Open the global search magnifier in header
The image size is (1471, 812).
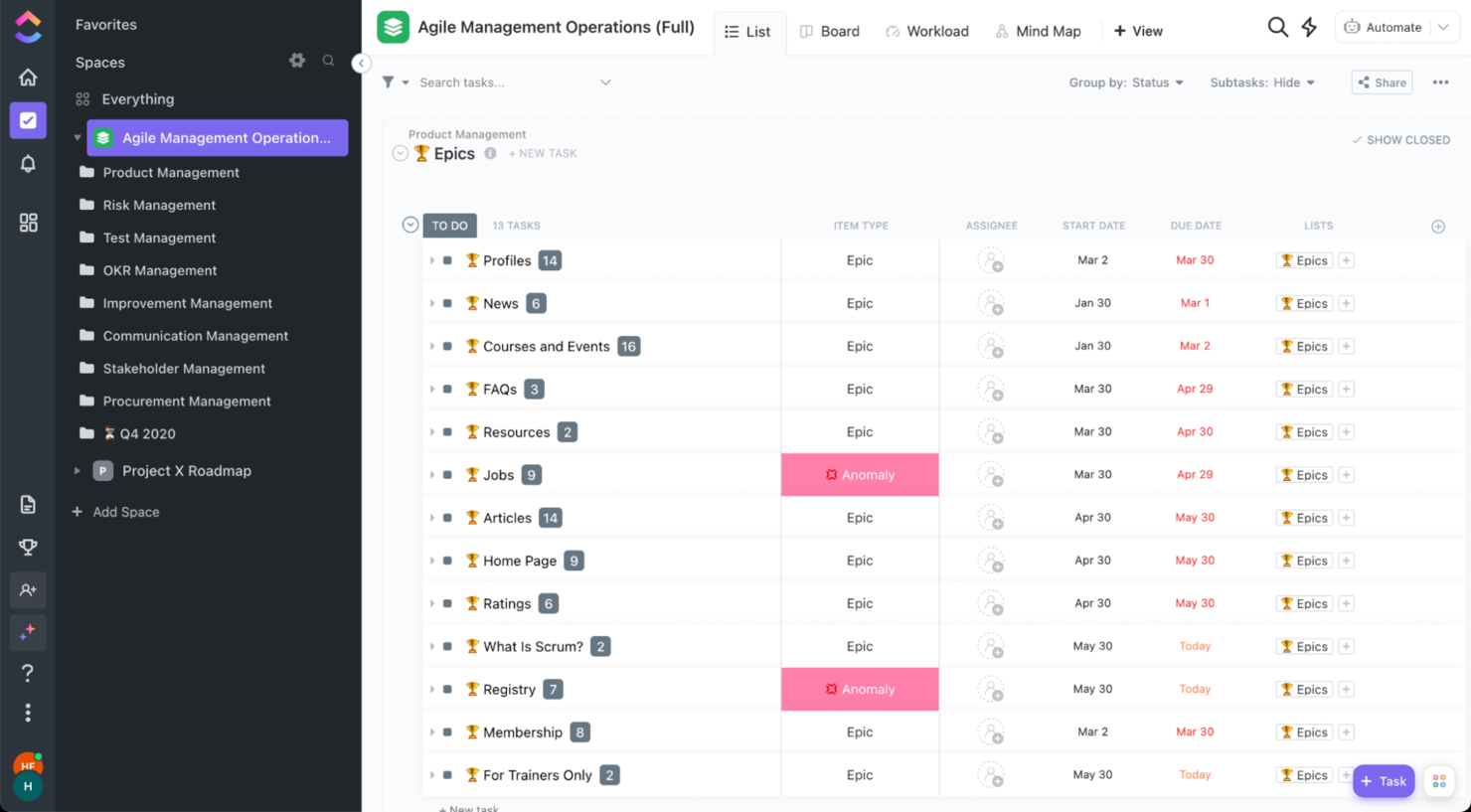click(1277, 27)
